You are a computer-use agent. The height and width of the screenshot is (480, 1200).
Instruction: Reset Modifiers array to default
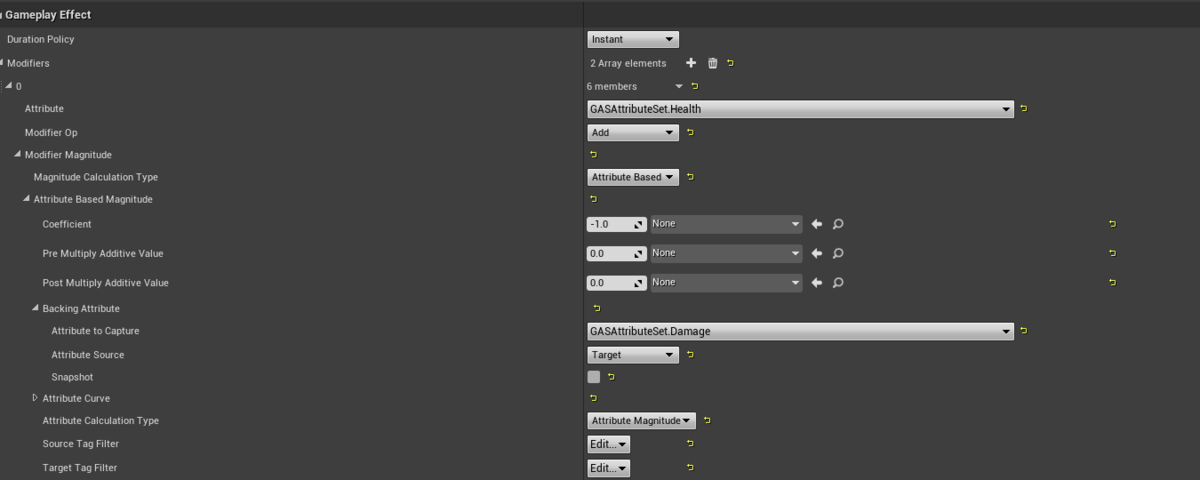(731, 63)
